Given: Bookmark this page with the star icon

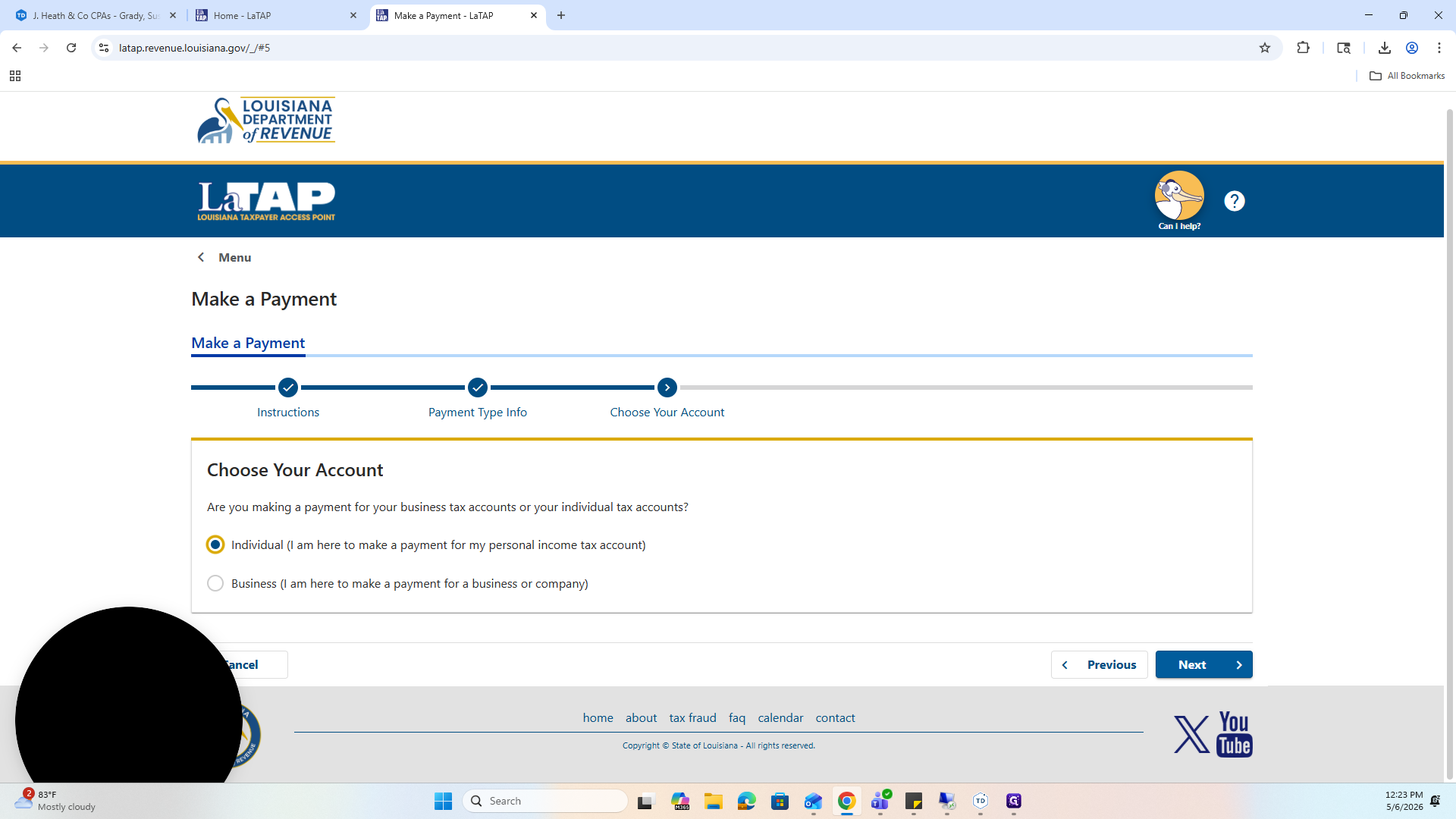Looking at the screenshot, I should 1265,48.
